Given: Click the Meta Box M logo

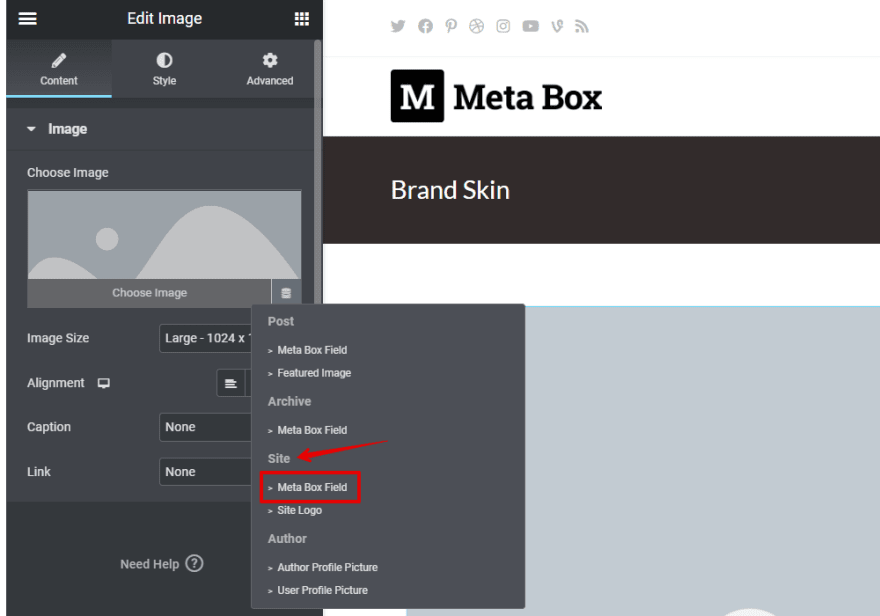Looking at the screenshot, I should tap(418, 96).
